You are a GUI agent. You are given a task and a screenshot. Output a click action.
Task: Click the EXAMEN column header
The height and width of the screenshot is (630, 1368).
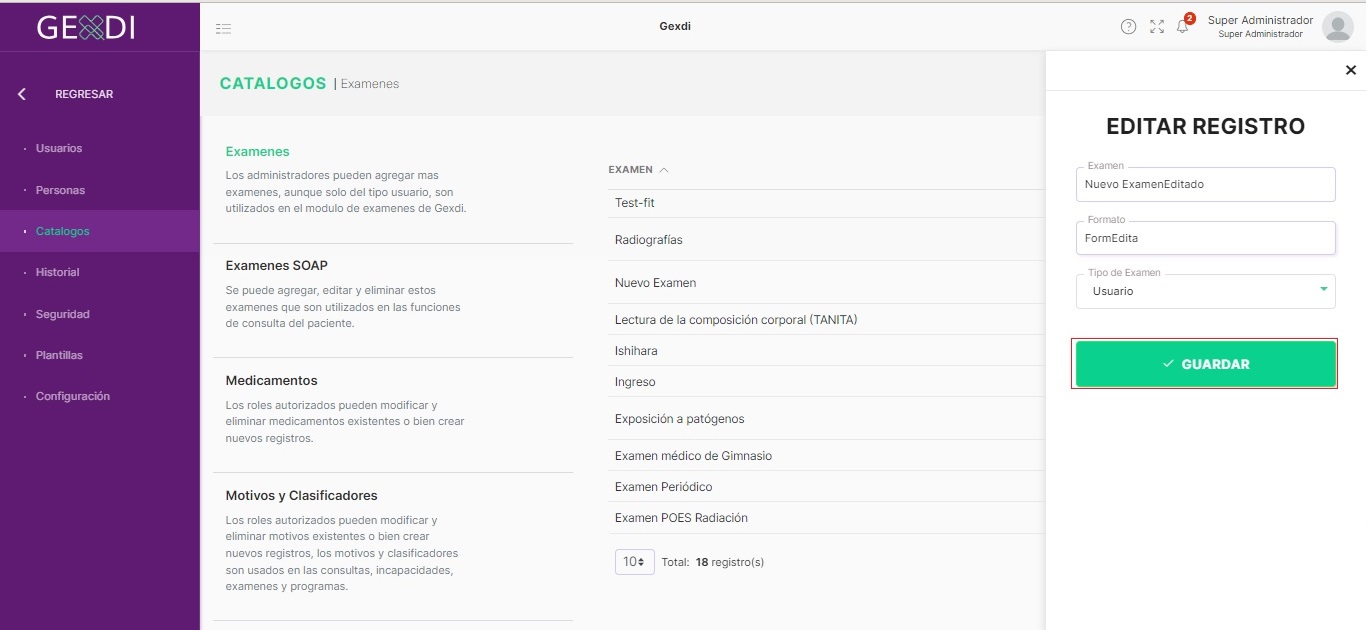(630, 170)
